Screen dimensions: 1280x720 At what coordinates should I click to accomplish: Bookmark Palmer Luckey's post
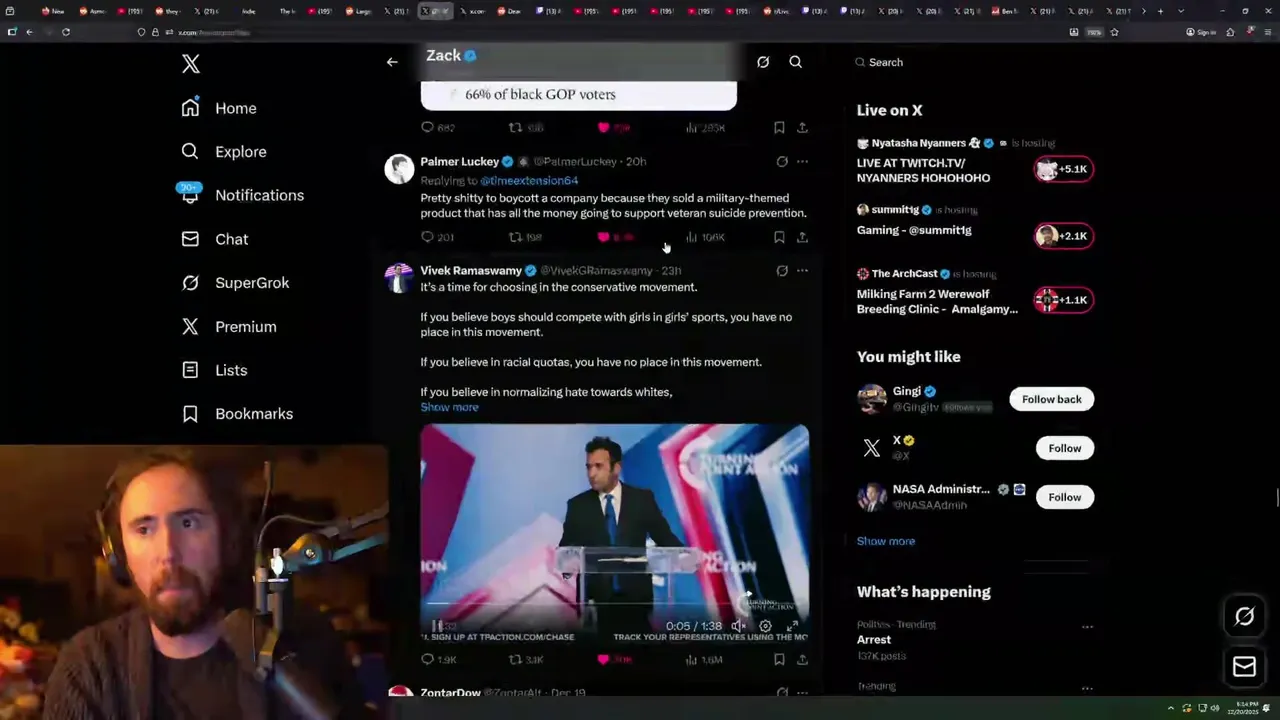(x=779, y=237)
